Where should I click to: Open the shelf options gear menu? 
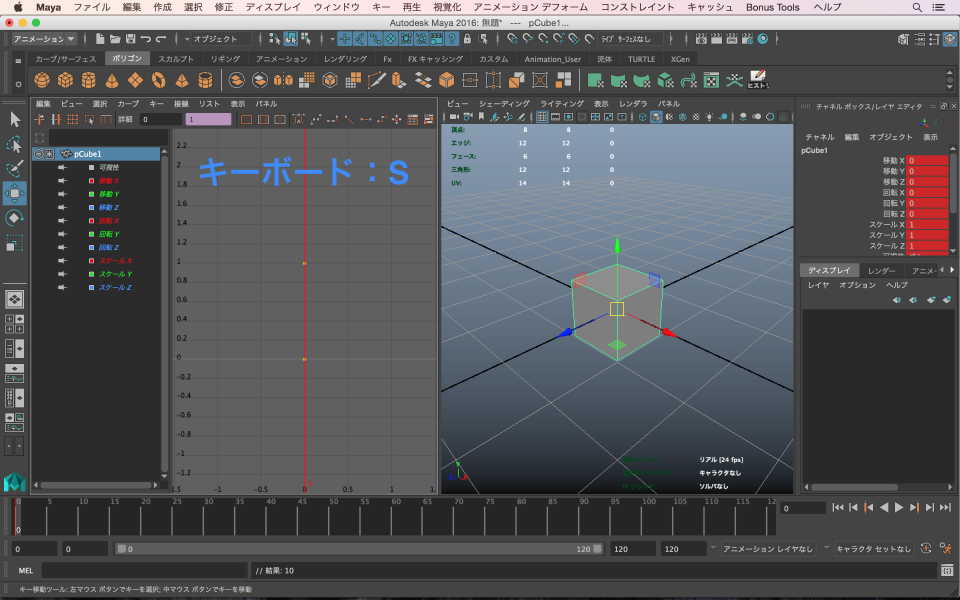coord(18,84)
